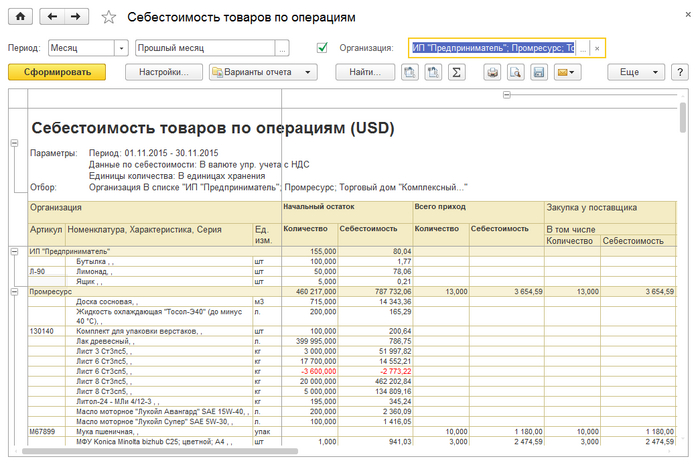The width and height of the screenshot is (700, 465).
Task: Collapse the report parameters header section
Action: [14, 143]
